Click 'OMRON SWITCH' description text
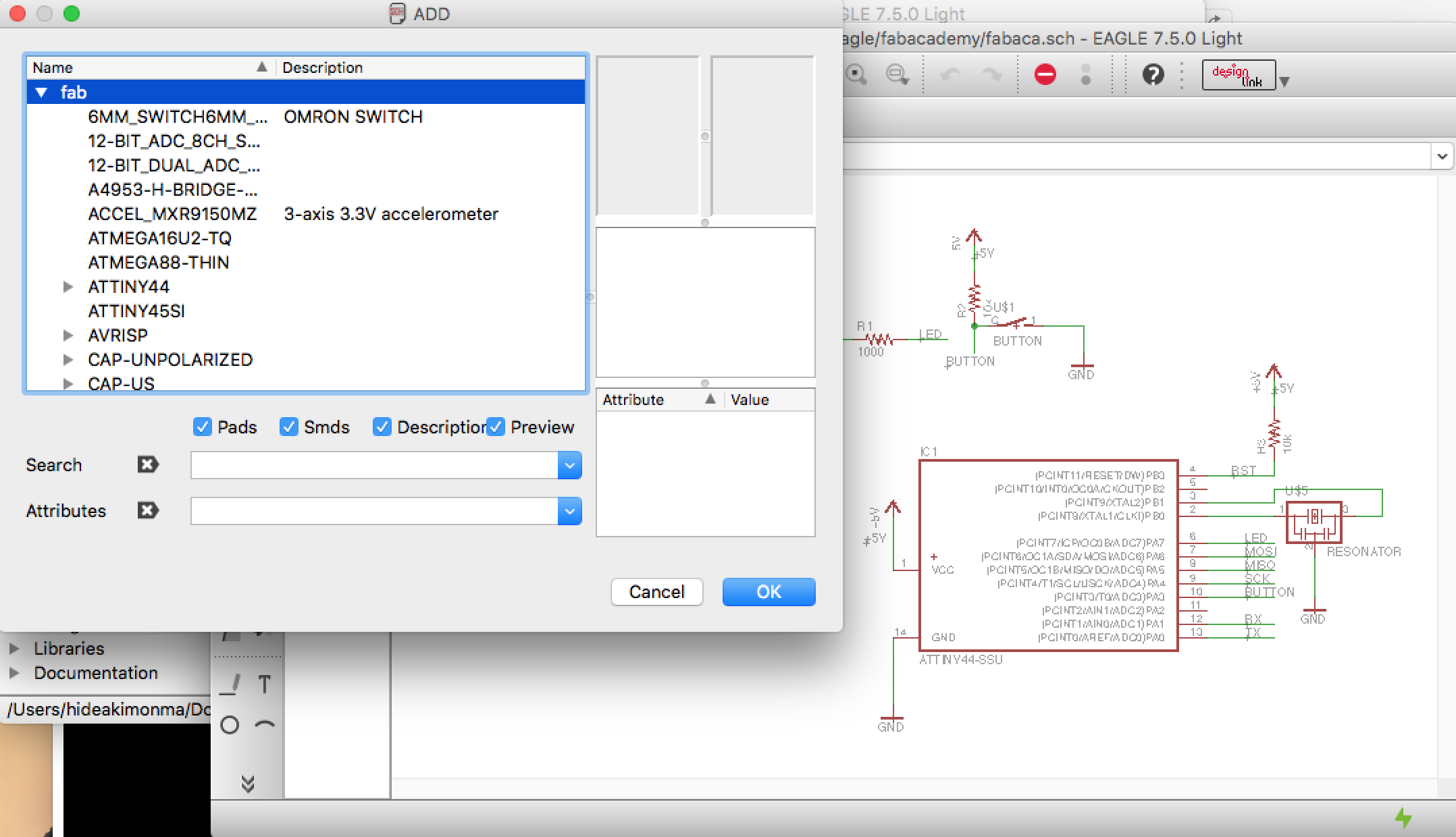Screen dimensions: 1456x837 pyautogui.click(x=353, y=117)
